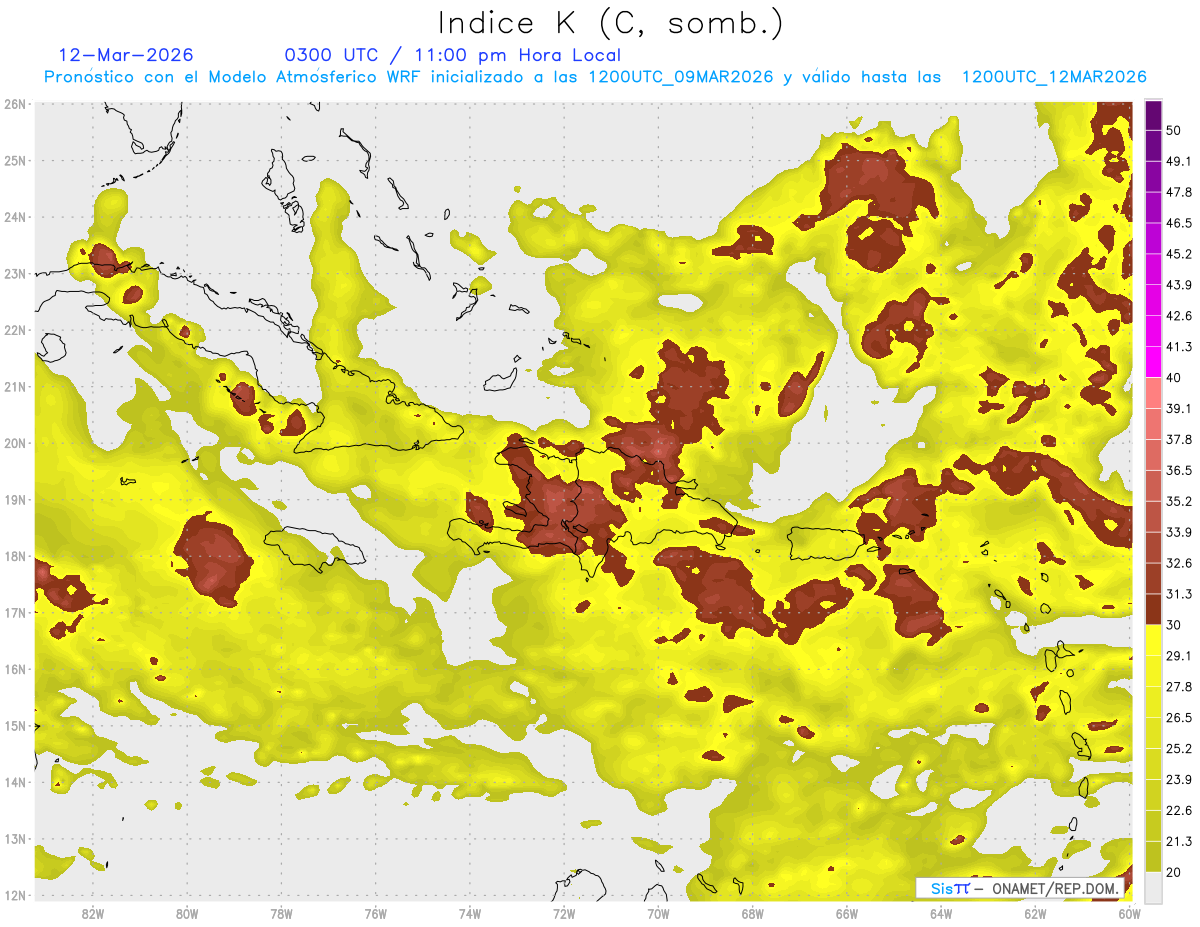This screenshot has width=1200, height=927.
Task: Click the colorbar value "37.8"
Action: tap(1178, 440)
